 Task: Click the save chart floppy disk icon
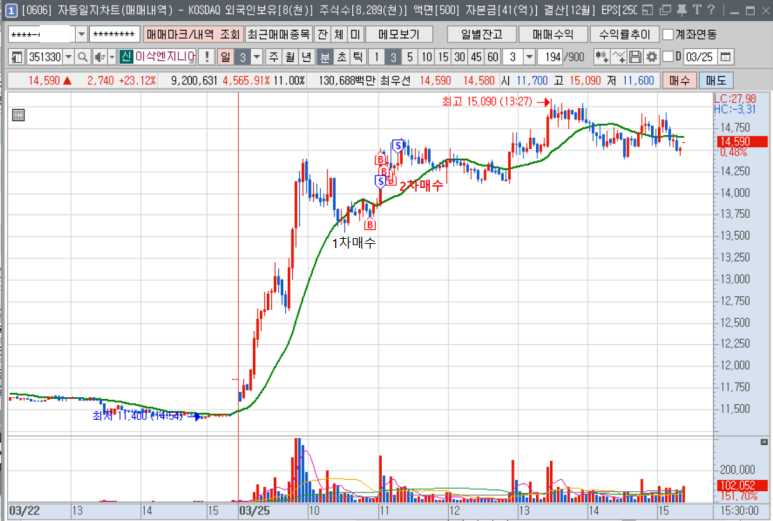pyautogui.click(x=635, y=56)
